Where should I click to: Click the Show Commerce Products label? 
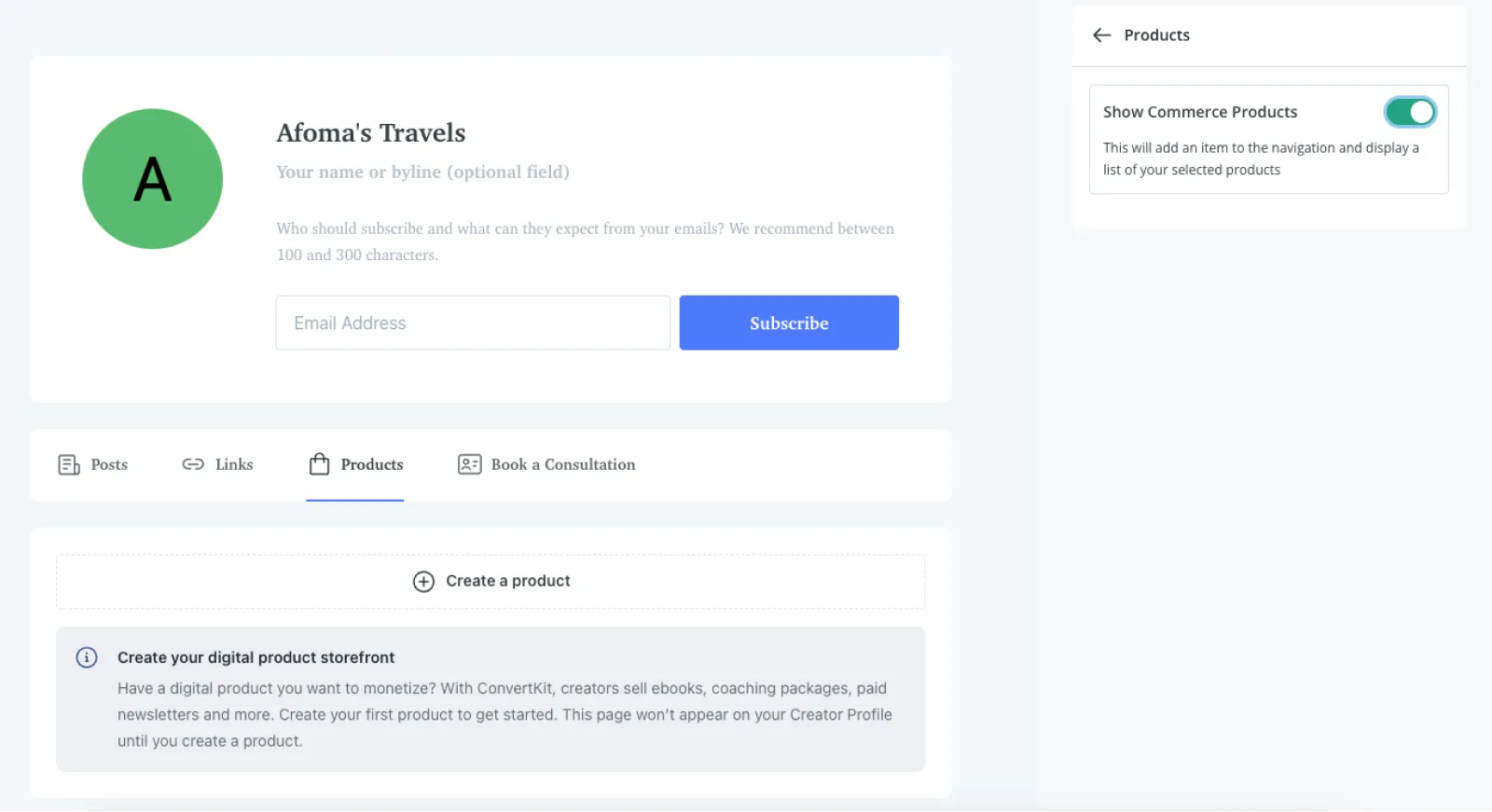coord(1200,112)
